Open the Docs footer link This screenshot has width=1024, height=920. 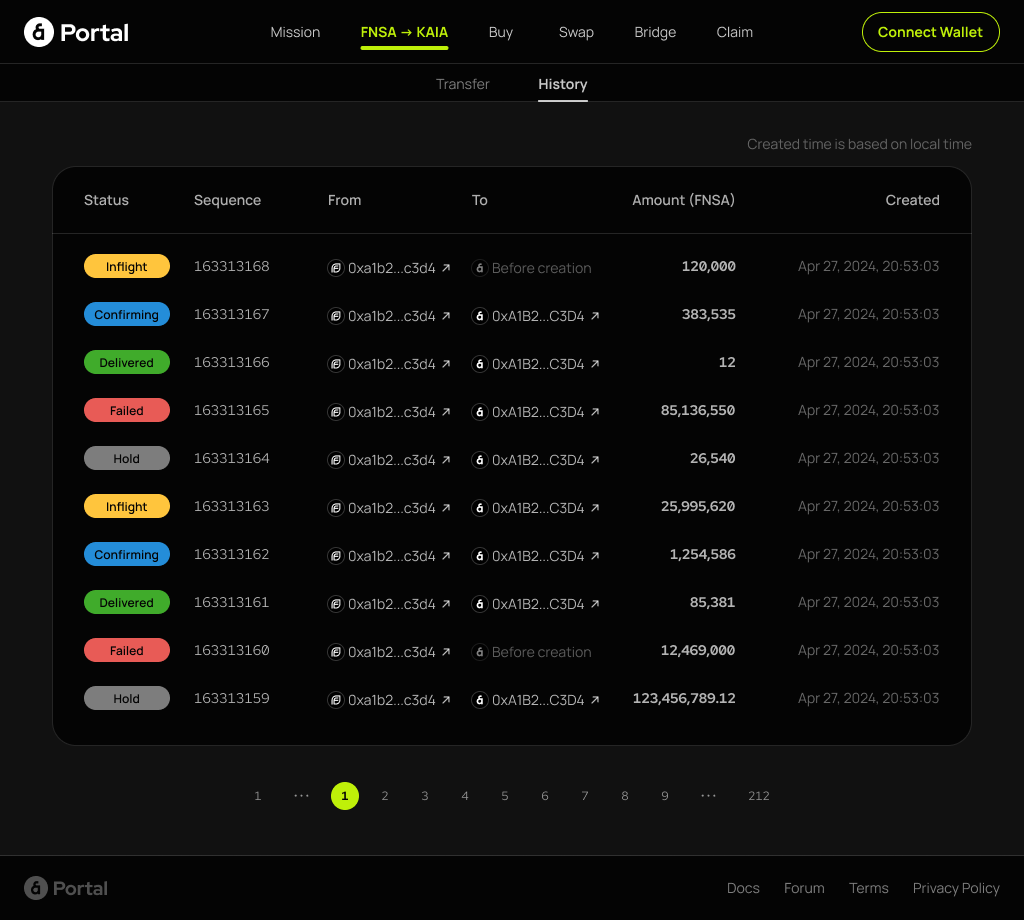[743, 888]
